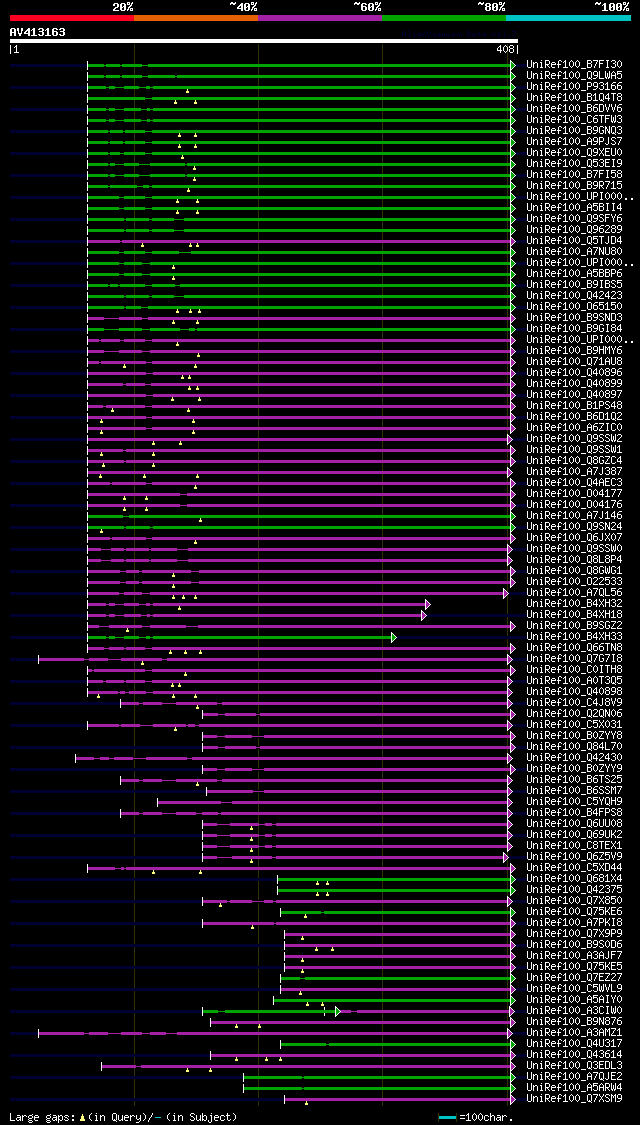Click UniRef100_Q6UU08 label
The width and height of the screenshot is (640, 1125).
[x=574, y=824]
